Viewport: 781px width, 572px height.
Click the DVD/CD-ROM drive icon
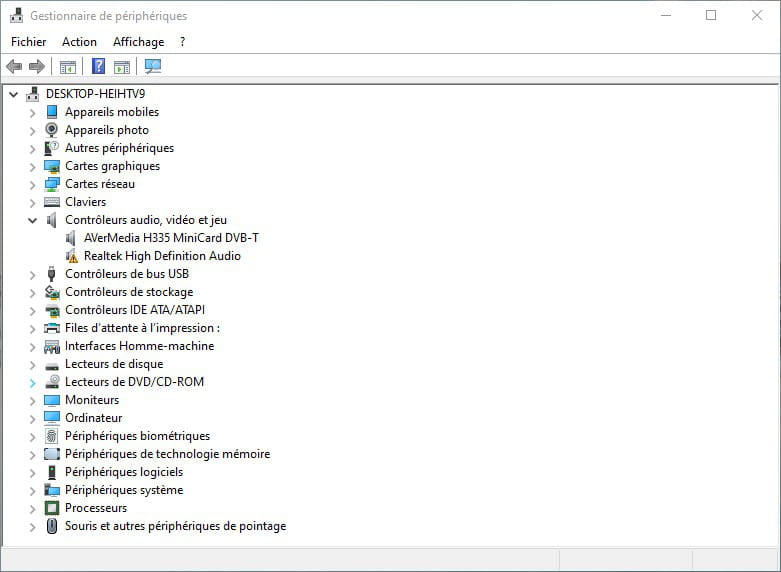point(52,382)
